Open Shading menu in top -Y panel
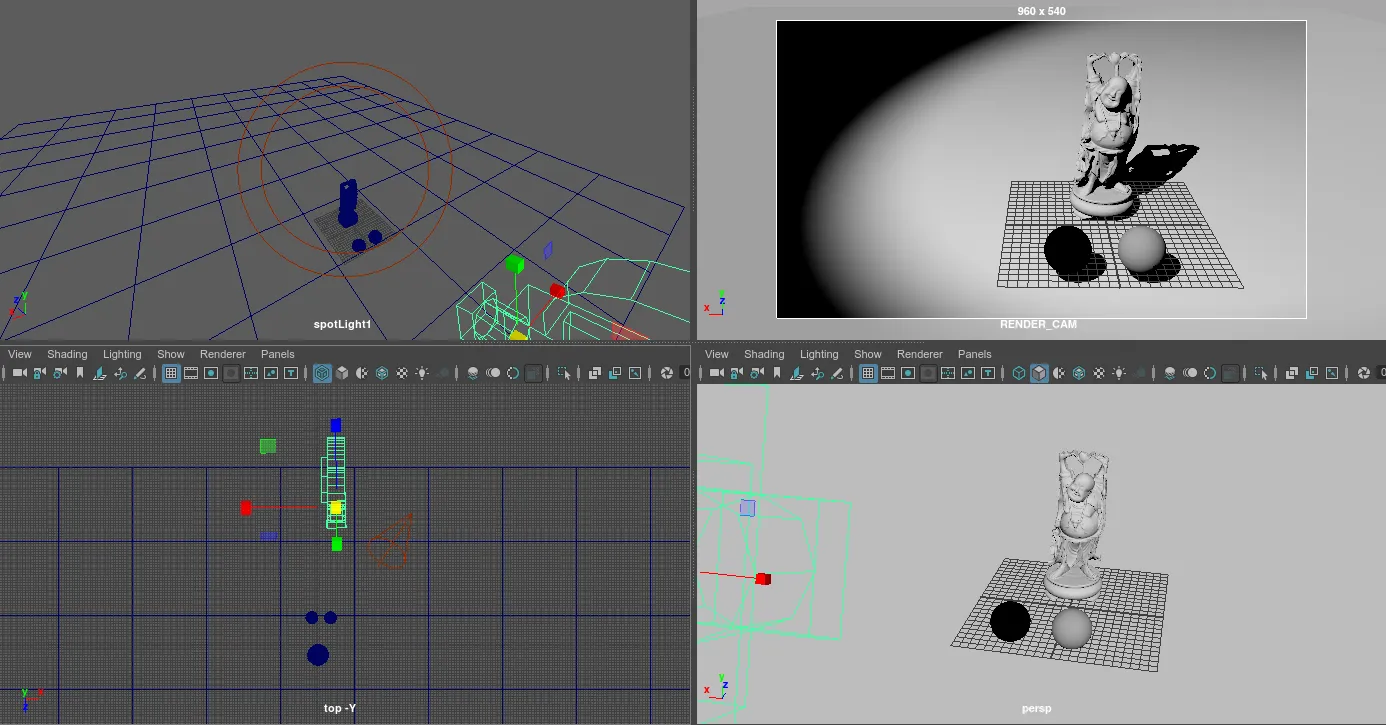Image resolution: width=1386 pixels, height=725 pixels. tap(67, 354)
